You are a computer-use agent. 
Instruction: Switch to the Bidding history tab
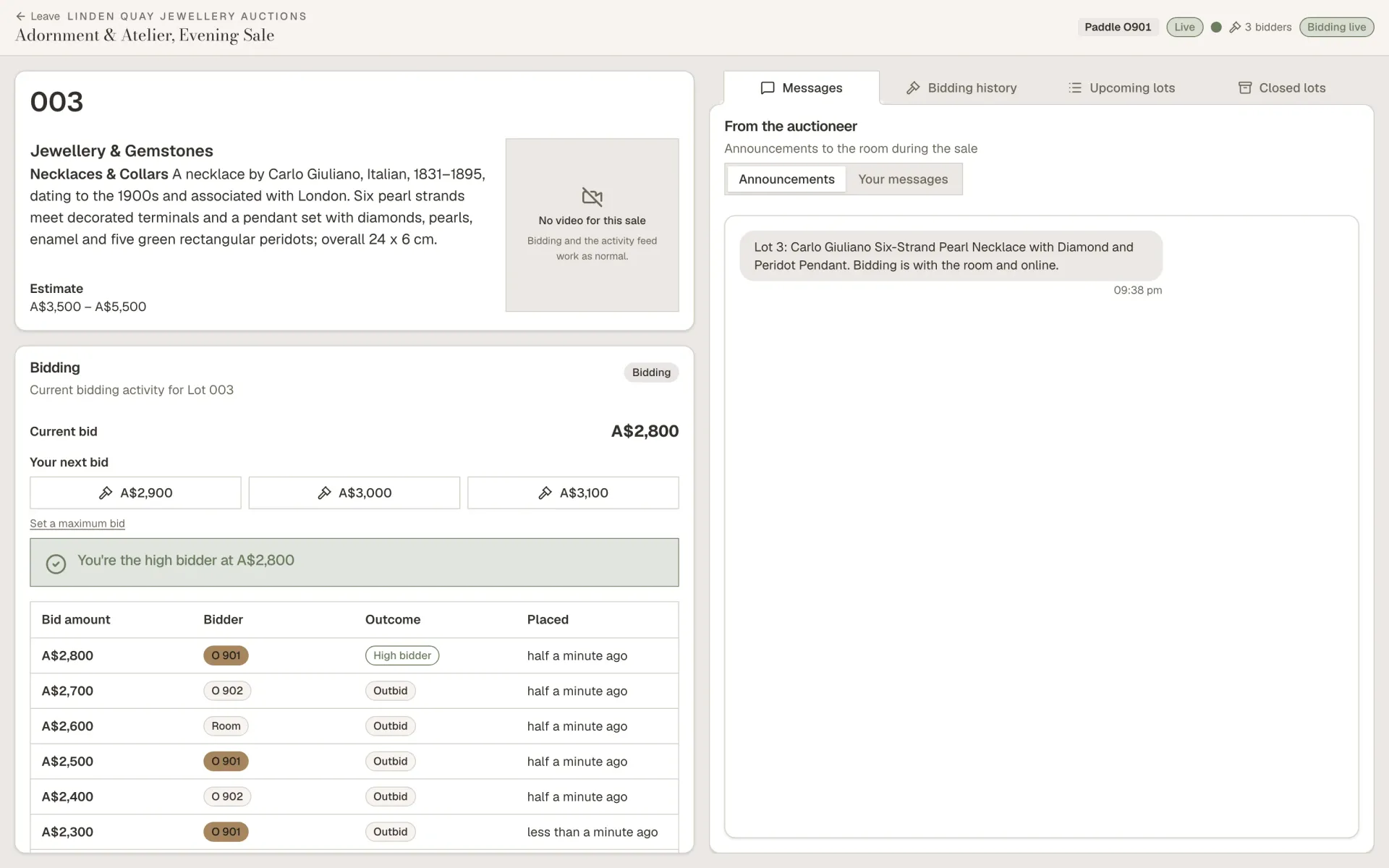pos(961,88)
